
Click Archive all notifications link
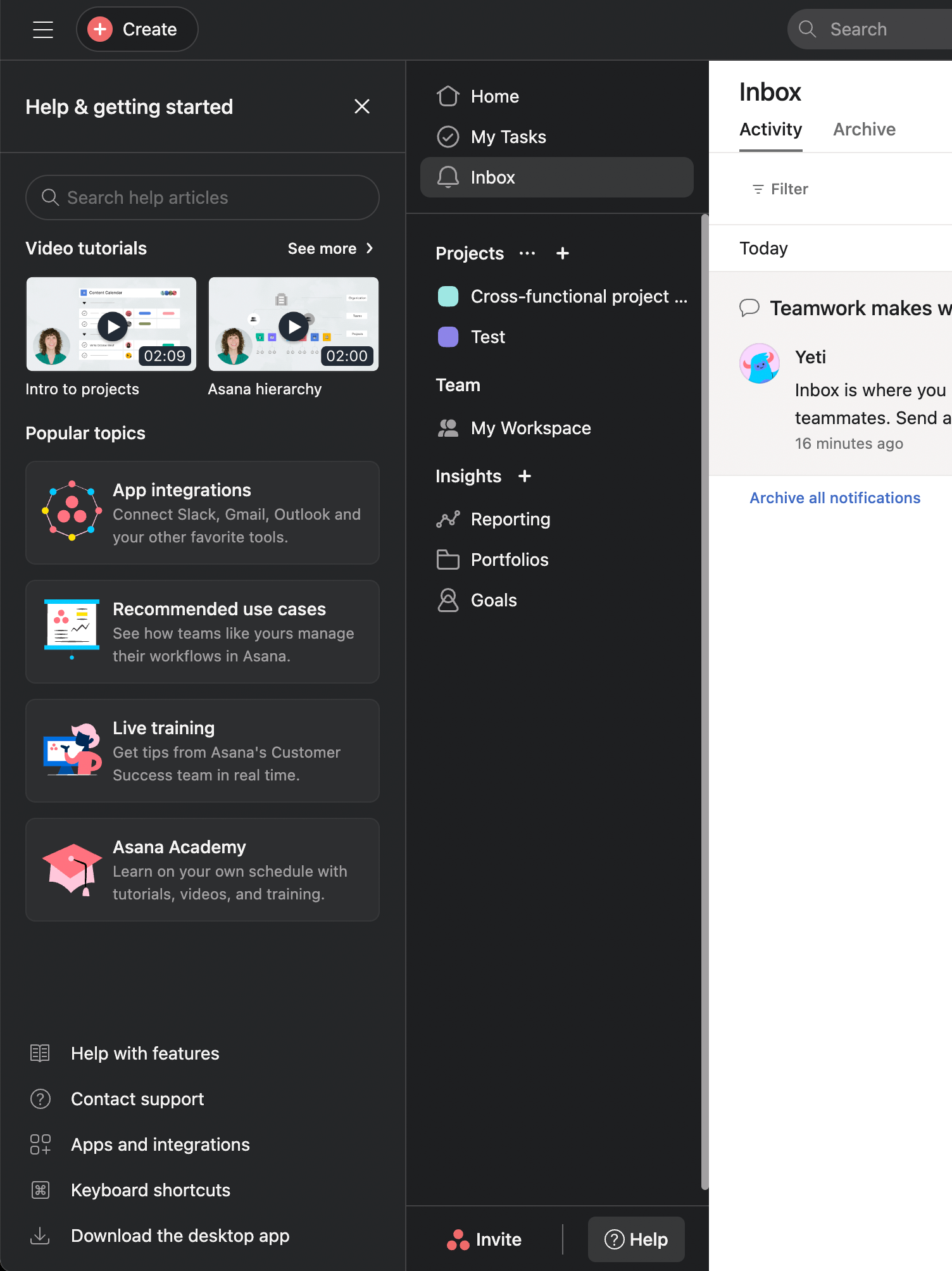[x=835, y=498]
